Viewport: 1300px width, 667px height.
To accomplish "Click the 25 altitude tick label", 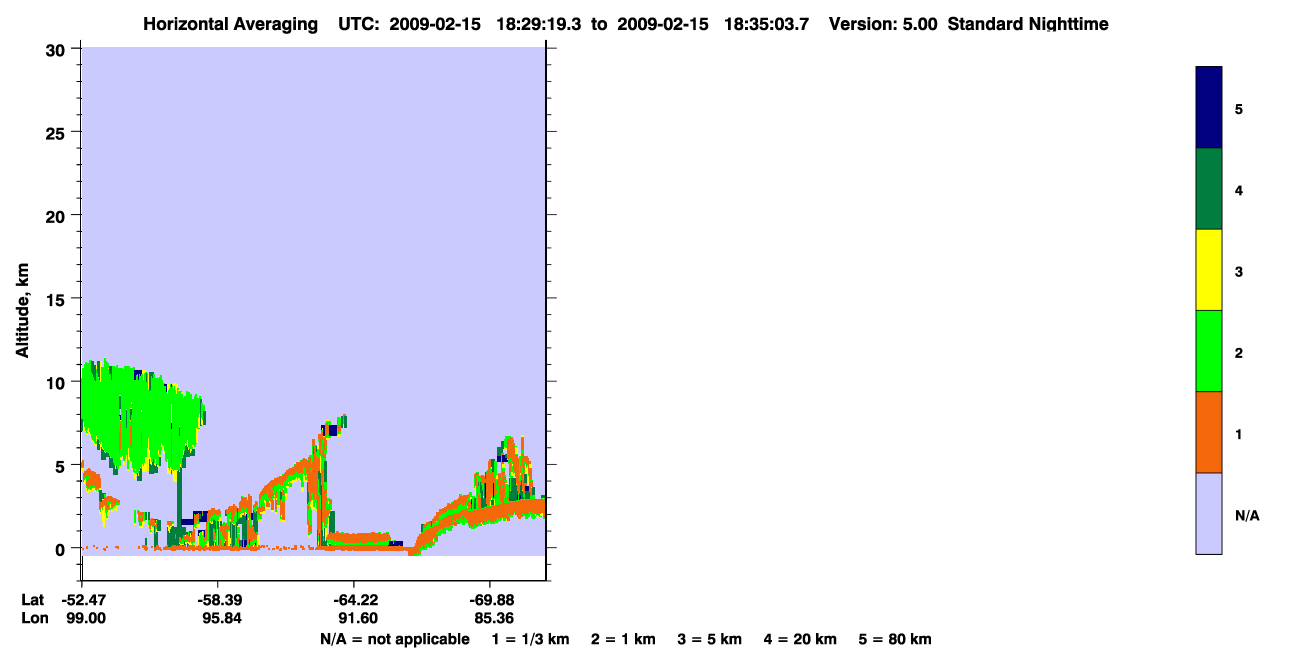I will (57, 132).
